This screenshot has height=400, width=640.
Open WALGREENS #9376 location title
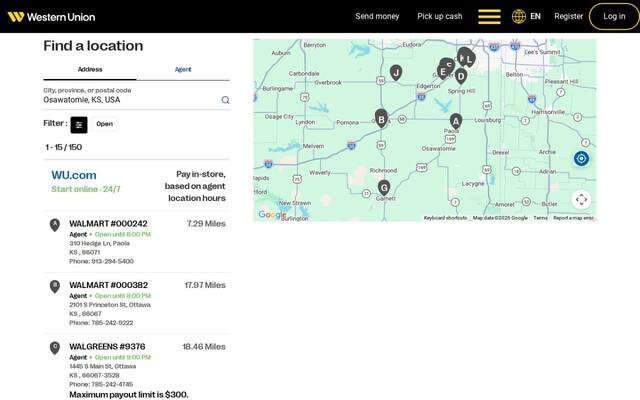click(x=107, y=347)
